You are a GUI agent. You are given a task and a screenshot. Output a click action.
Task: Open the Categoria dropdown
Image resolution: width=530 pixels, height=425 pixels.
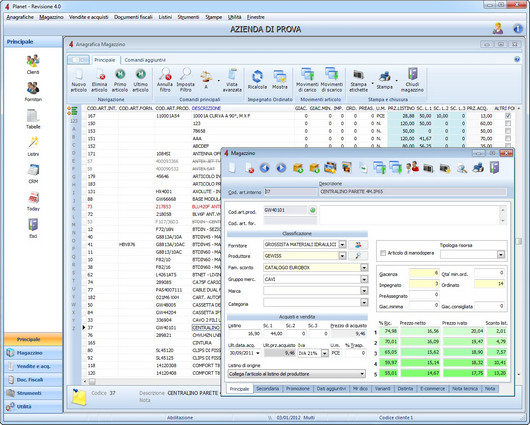(x=364, y=303)
